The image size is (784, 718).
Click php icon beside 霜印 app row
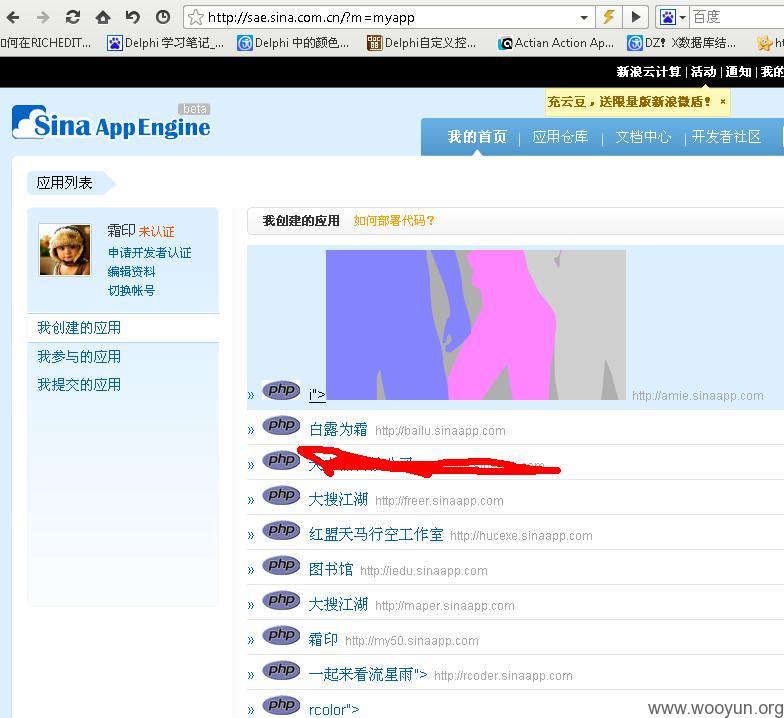pos(281,634)
